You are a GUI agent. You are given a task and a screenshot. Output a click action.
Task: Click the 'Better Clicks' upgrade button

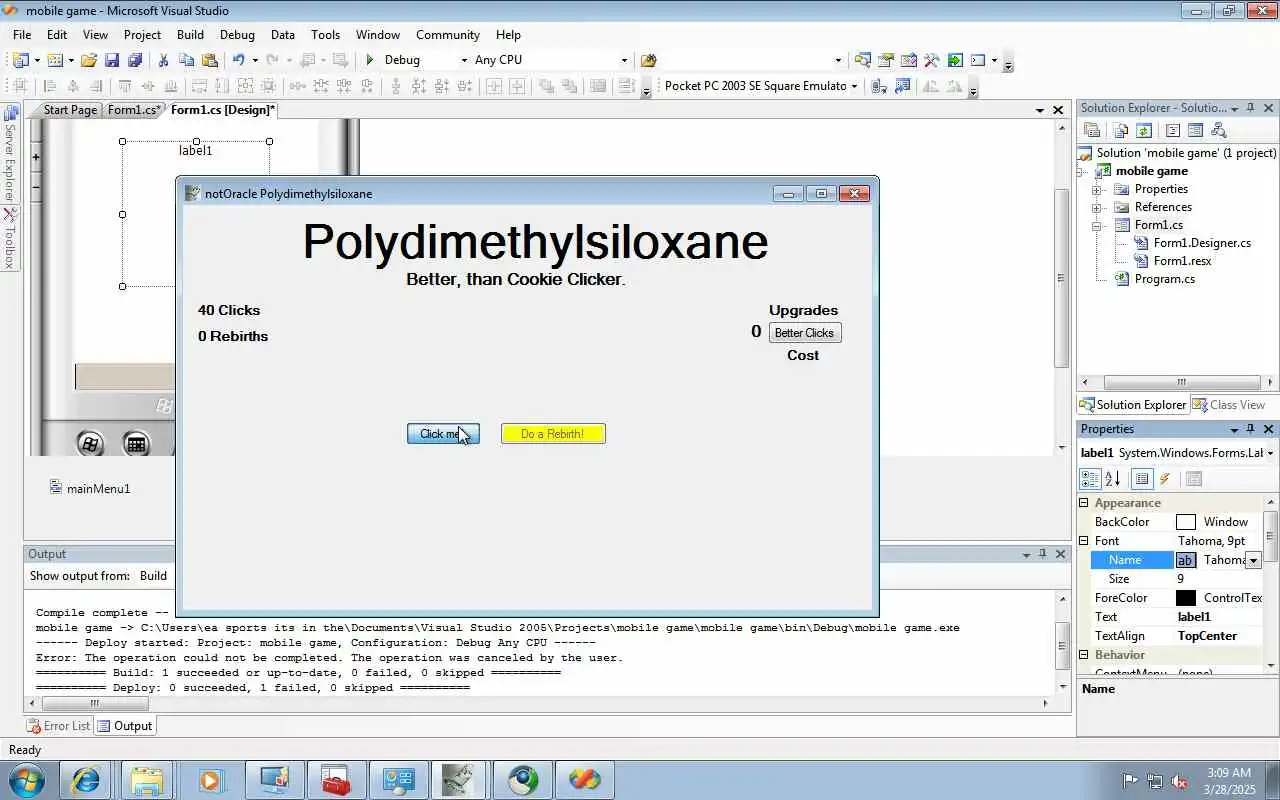coord(805,333)
